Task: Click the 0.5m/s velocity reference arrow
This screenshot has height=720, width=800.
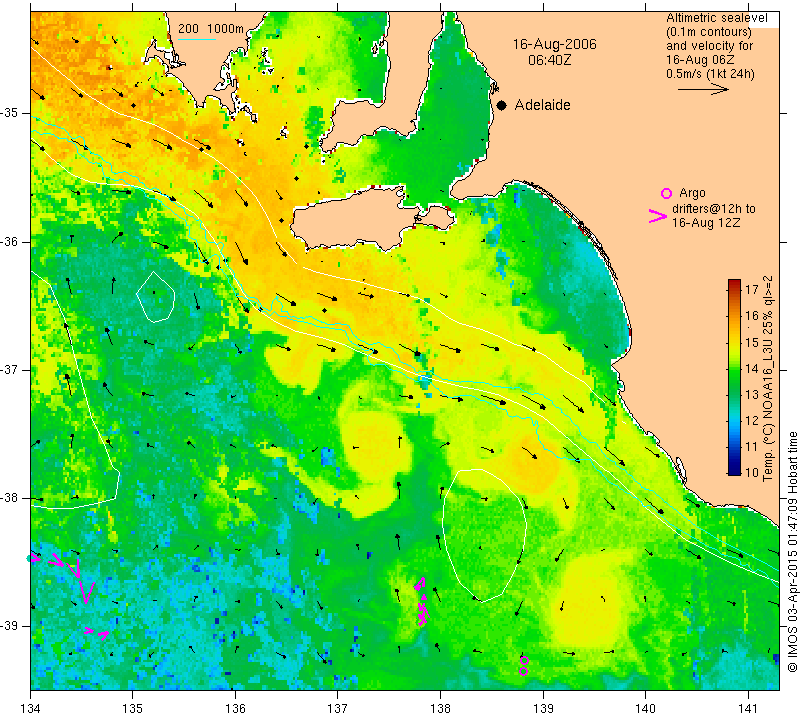Action: (x=704, y=89)
